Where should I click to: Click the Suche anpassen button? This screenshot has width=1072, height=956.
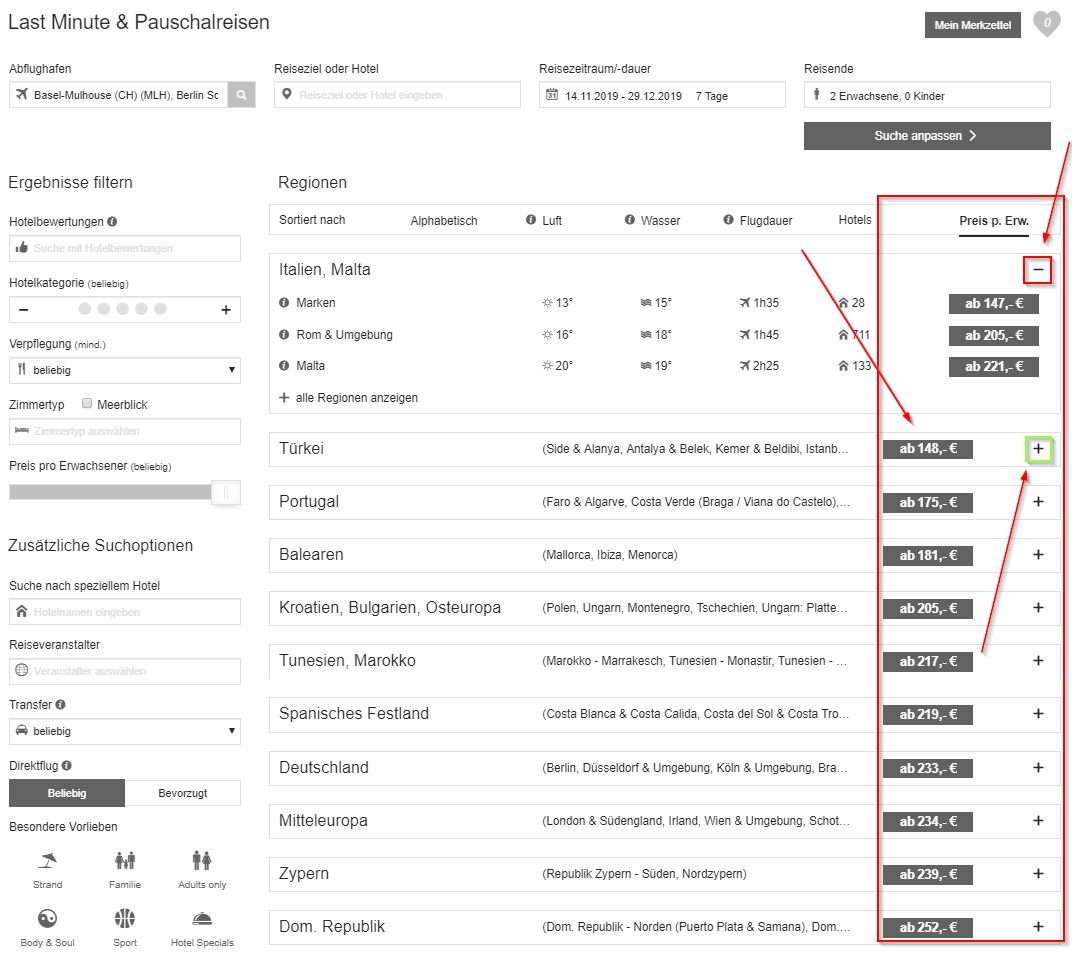point(927,136)
